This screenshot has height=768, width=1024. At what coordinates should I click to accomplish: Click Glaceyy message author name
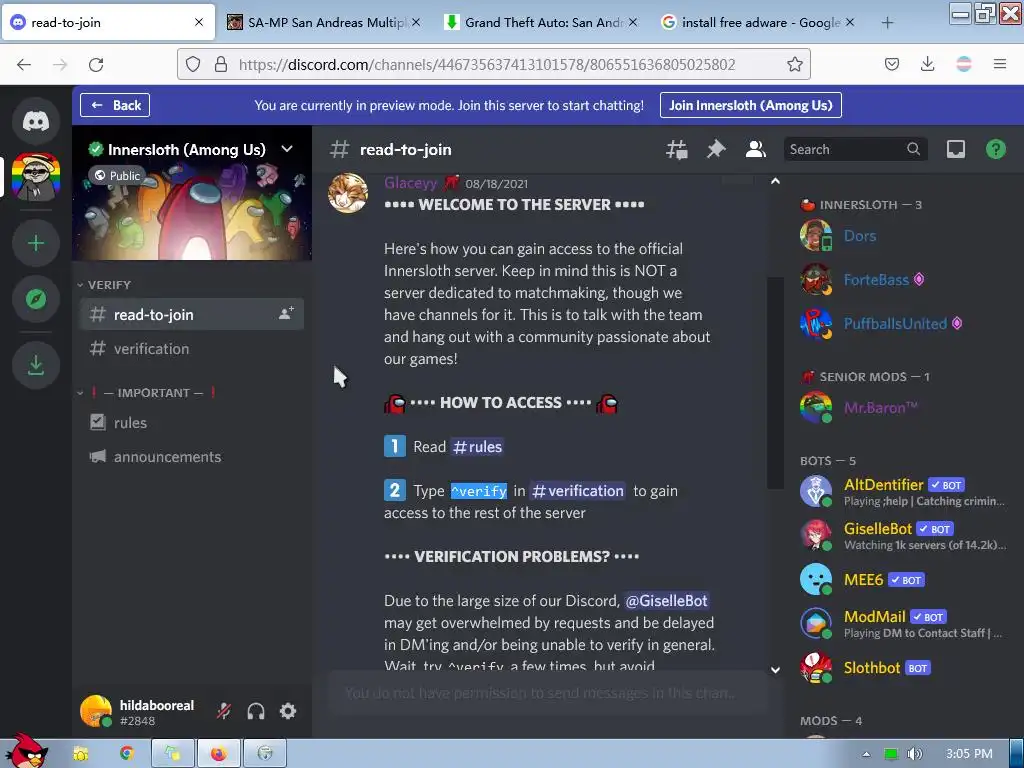coord(410,183)
